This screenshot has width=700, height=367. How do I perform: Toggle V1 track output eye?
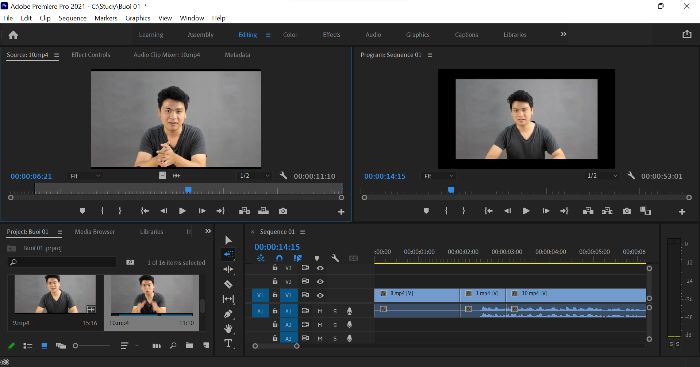pos(320,295)
